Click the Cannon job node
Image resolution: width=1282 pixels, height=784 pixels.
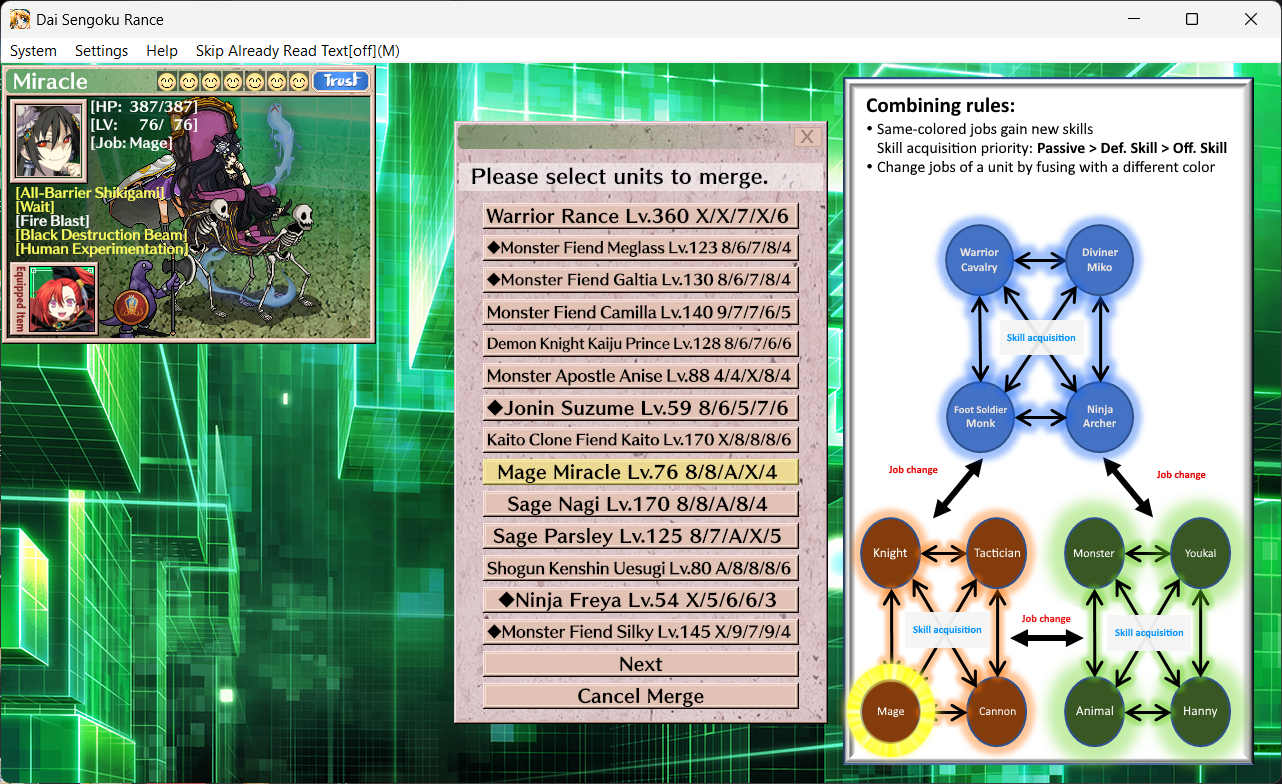coord(997,711)
